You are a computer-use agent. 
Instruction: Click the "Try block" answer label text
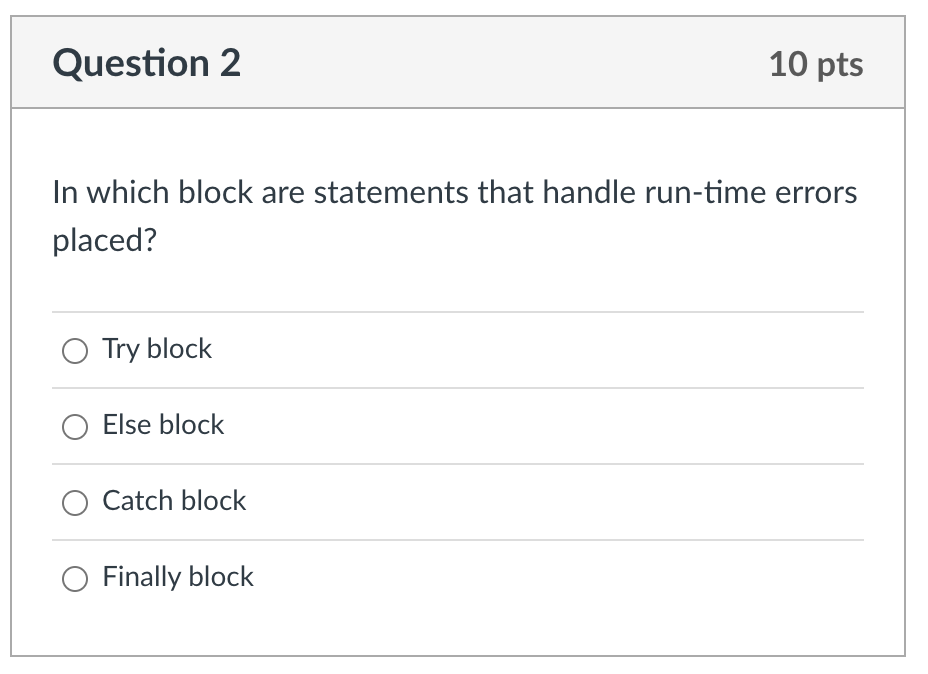click(157, 349)
